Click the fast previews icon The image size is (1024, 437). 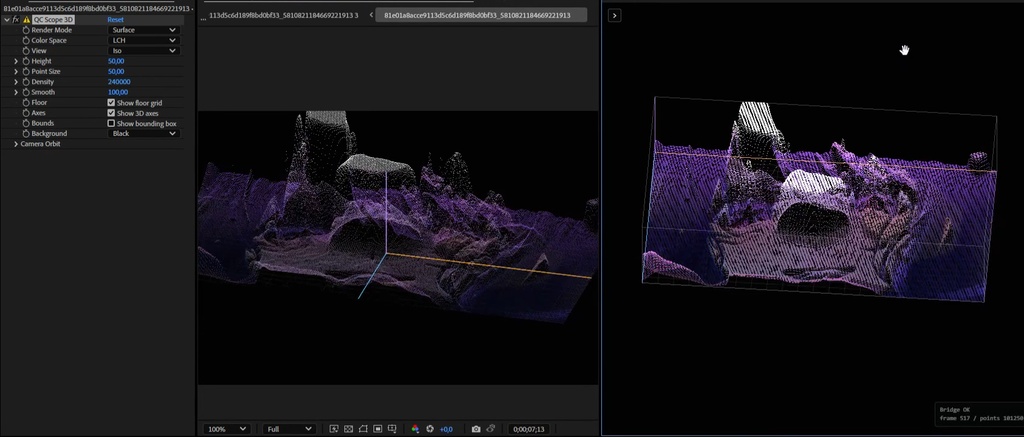pos(334,429)
